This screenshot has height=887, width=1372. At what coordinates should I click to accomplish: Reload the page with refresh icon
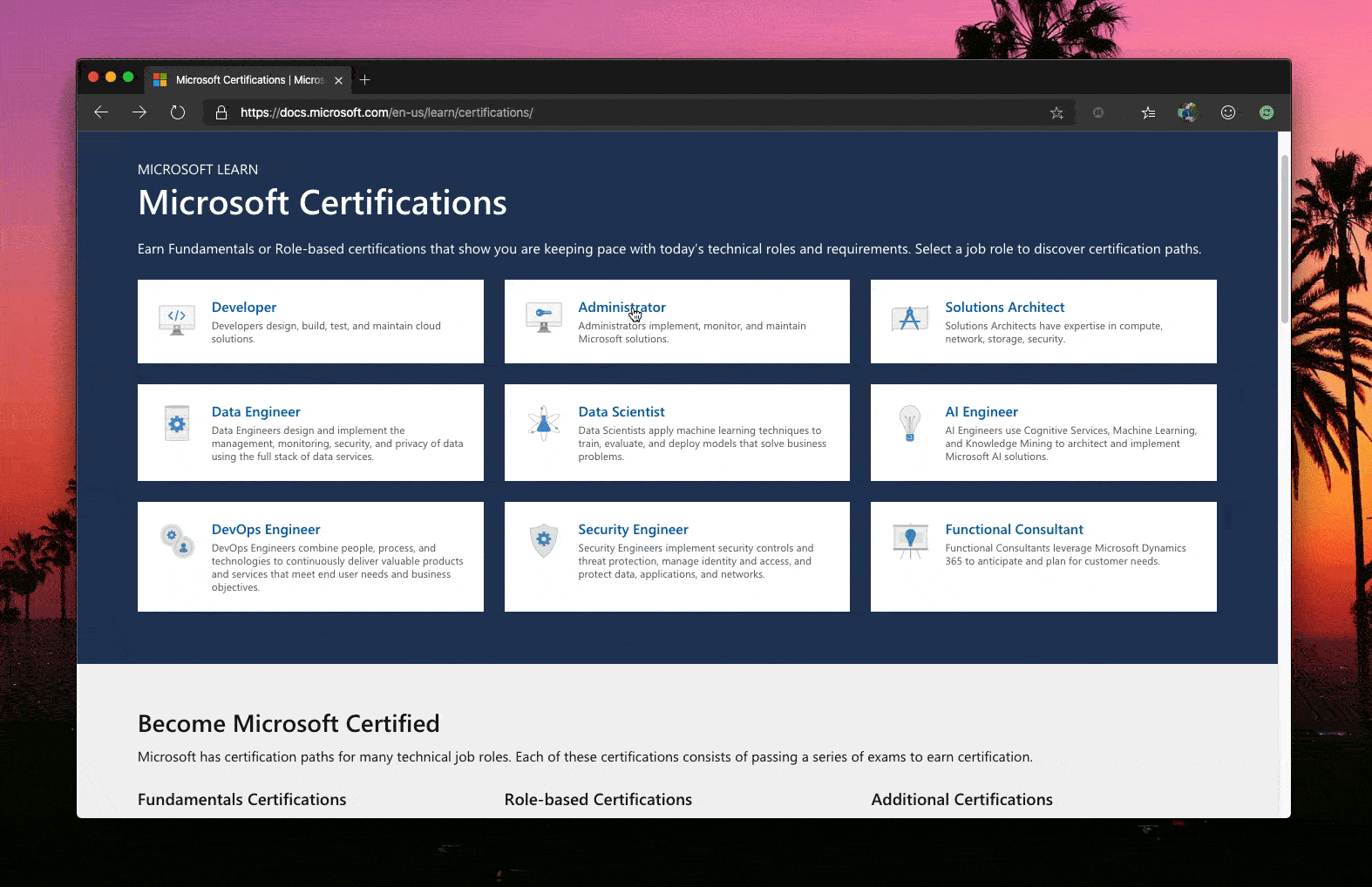coord(178,112)
